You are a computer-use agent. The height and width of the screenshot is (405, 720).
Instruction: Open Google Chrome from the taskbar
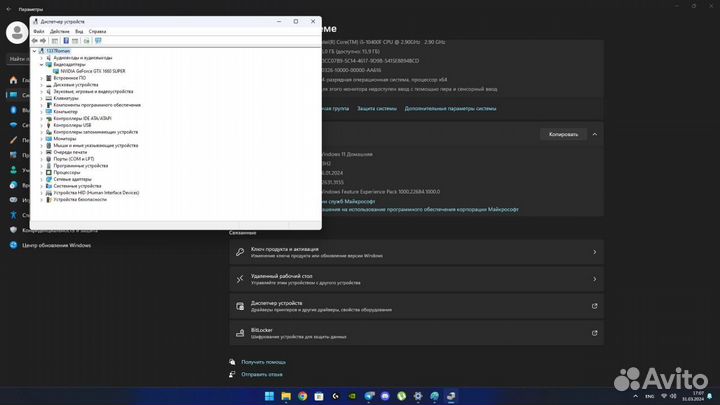click(303, 396)
